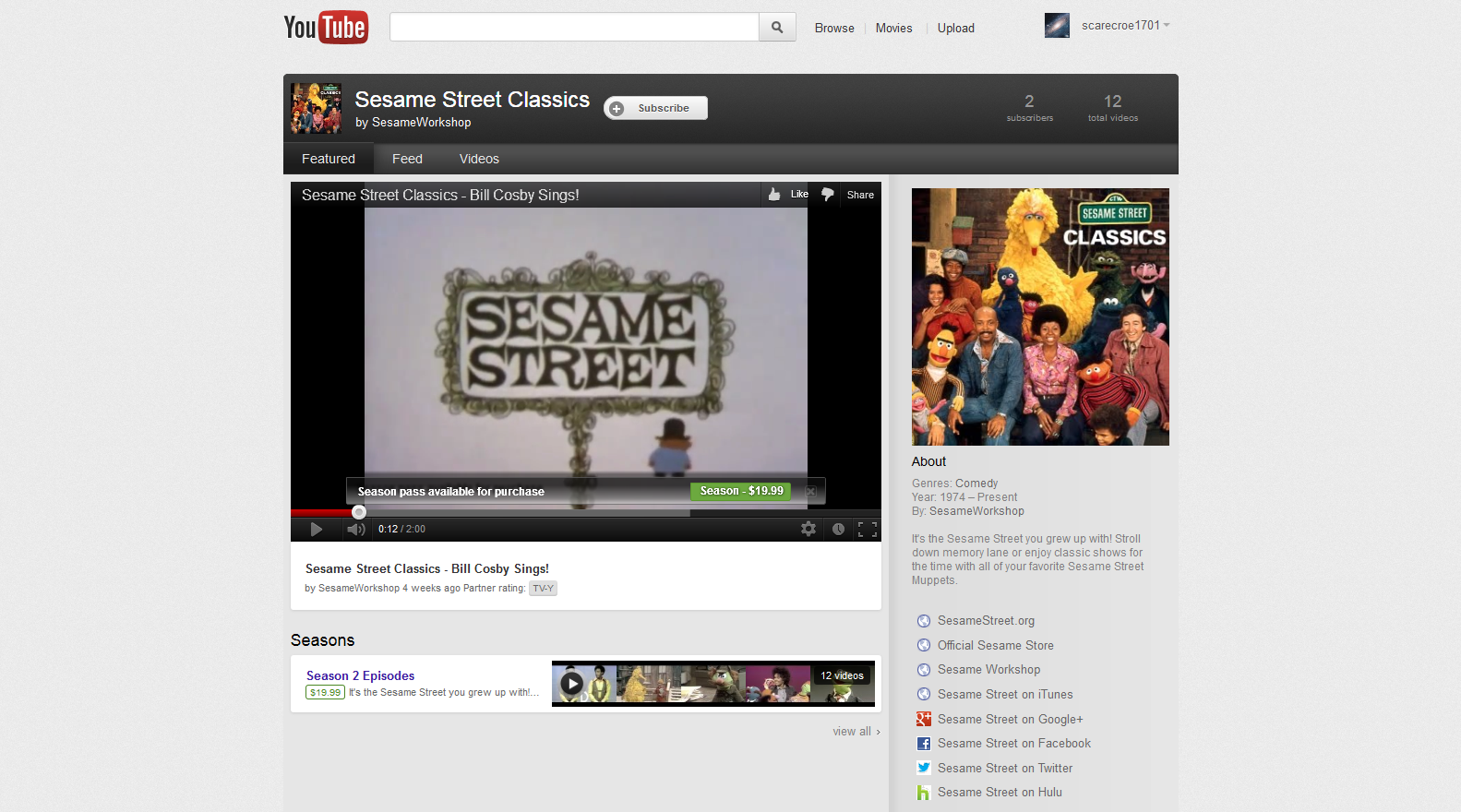This screenshot has height=812, width=1461.
Task: Open the Official Sesame Store link
Action: point(996,646)
